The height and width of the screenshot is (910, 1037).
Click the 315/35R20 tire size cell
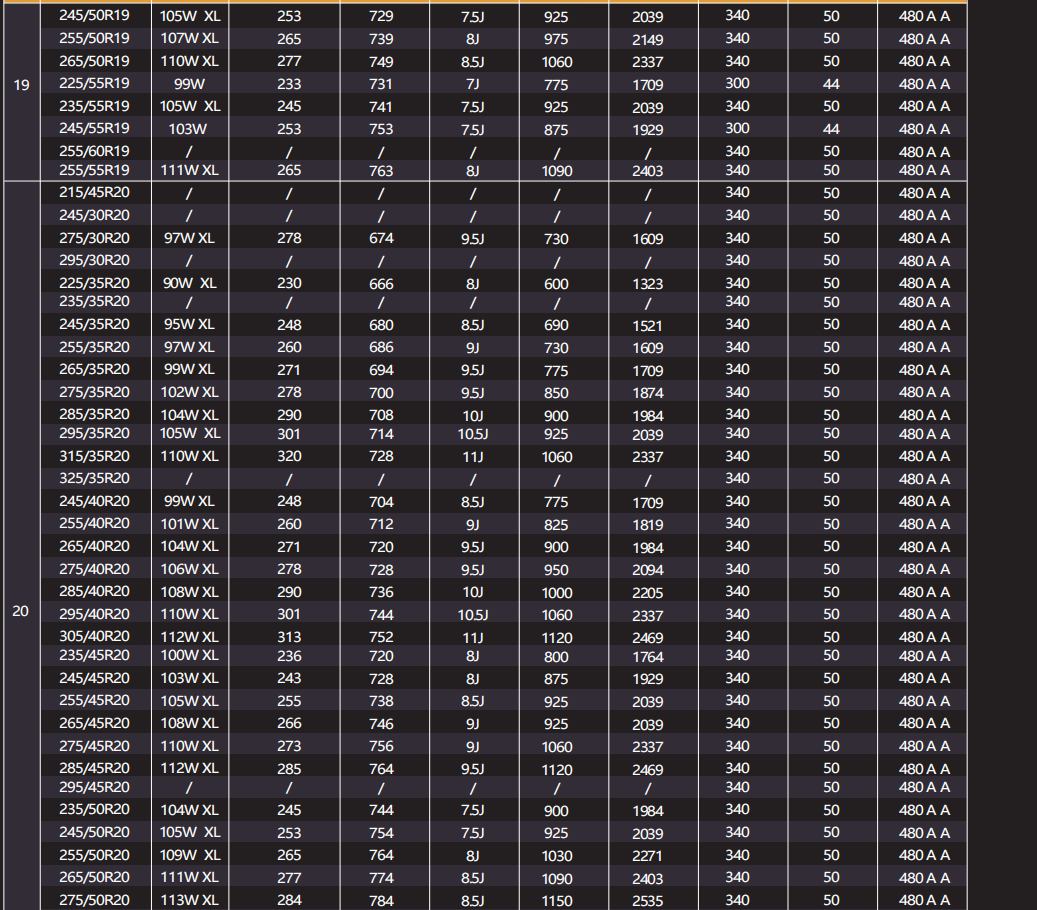coord(94,456)
